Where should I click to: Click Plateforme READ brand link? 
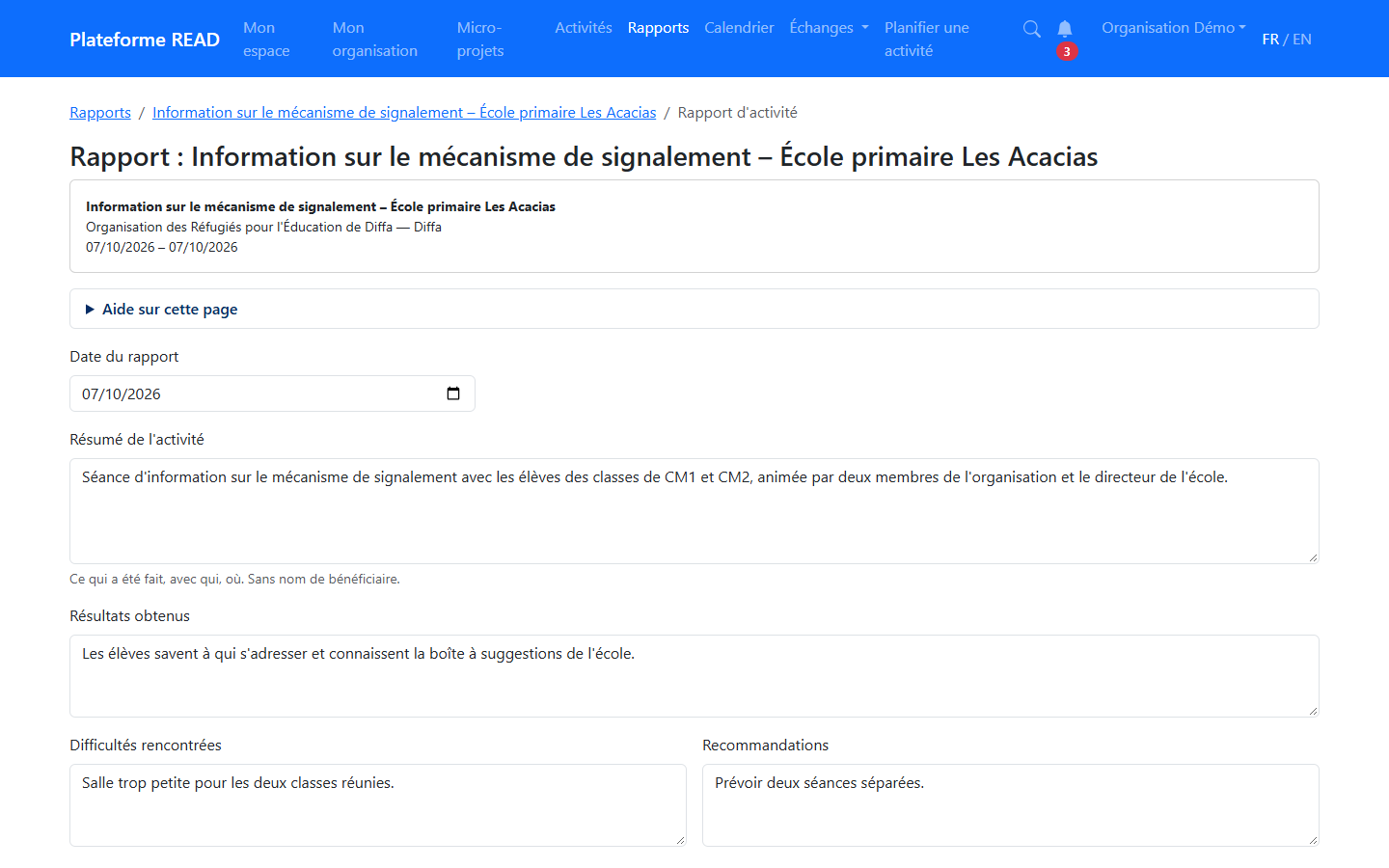coord(145,40)
